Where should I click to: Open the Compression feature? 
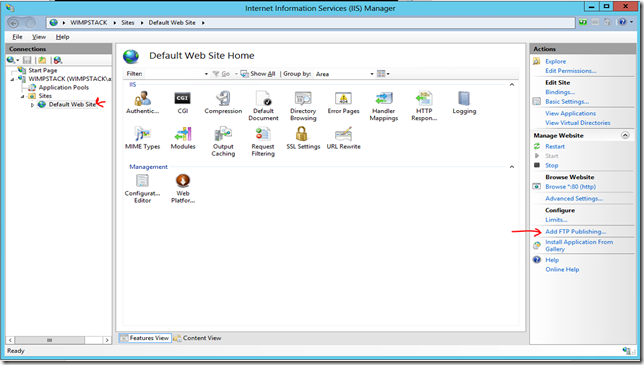[223, 103]
